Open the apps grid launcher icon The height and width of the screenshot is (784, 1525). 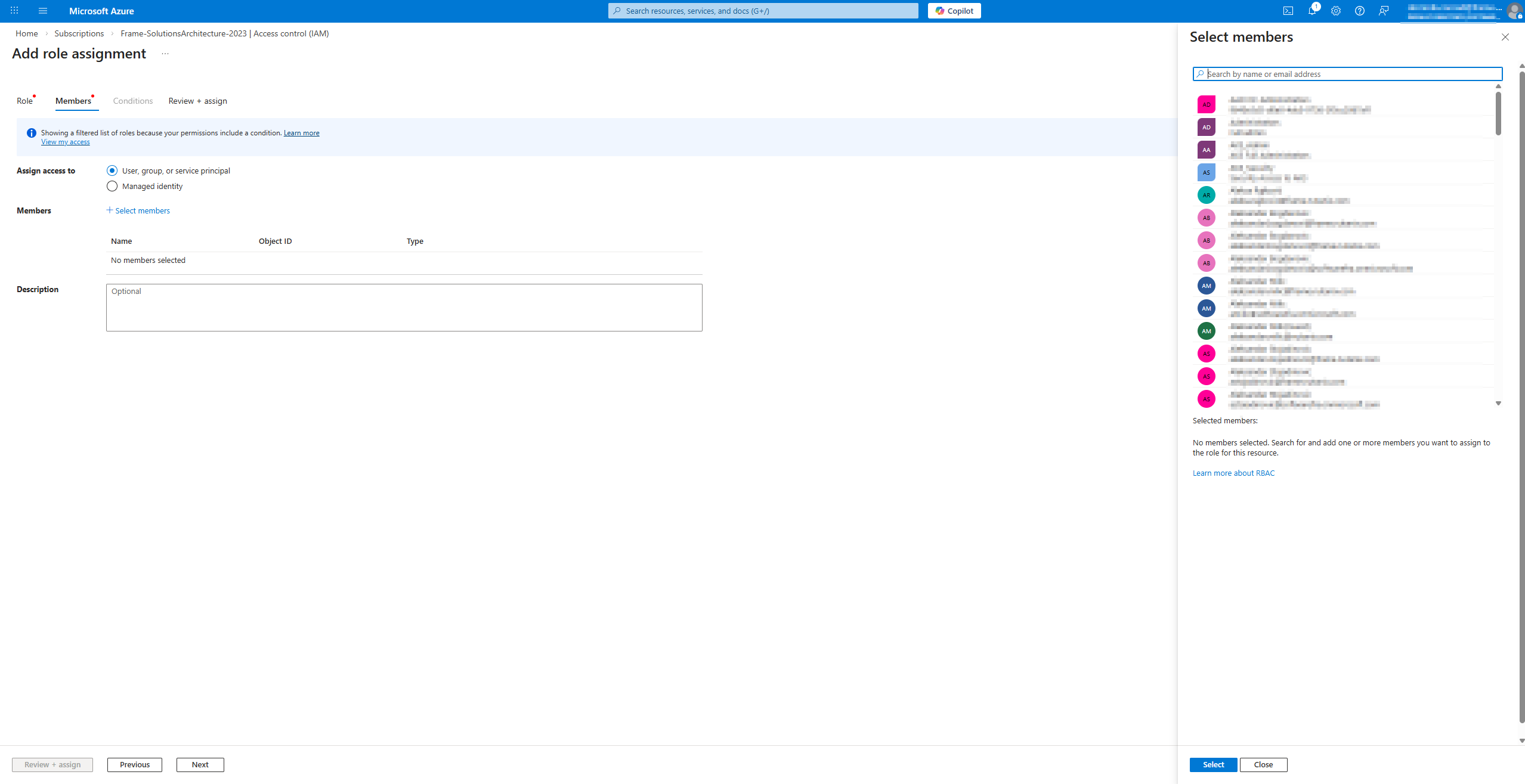(x=14, y=11)
